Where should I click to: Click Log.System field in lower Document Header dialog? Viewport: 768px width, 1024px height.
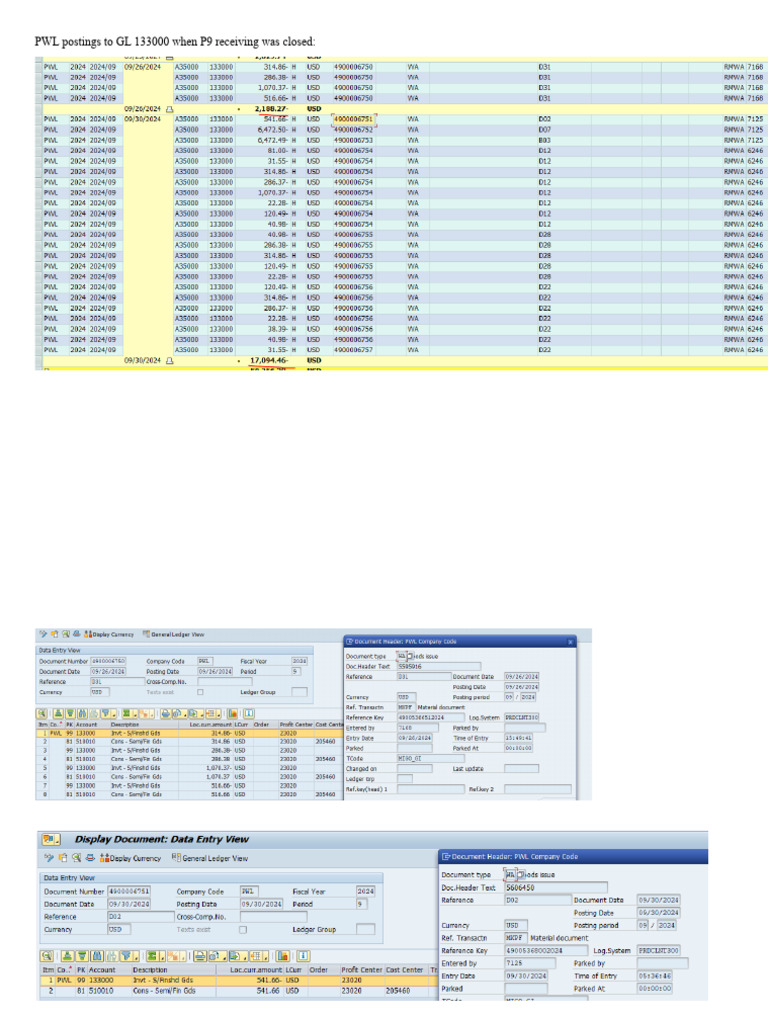coord(658,951)
